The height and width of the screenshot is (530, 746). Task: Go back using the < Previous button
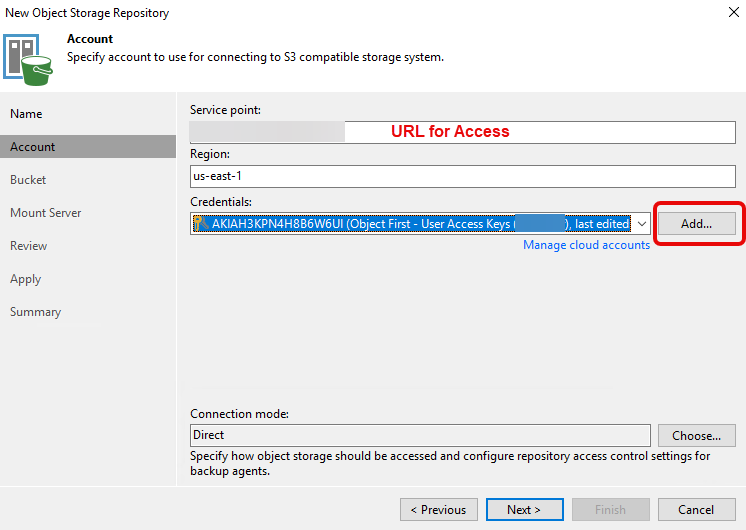click(x=439, y=509)
